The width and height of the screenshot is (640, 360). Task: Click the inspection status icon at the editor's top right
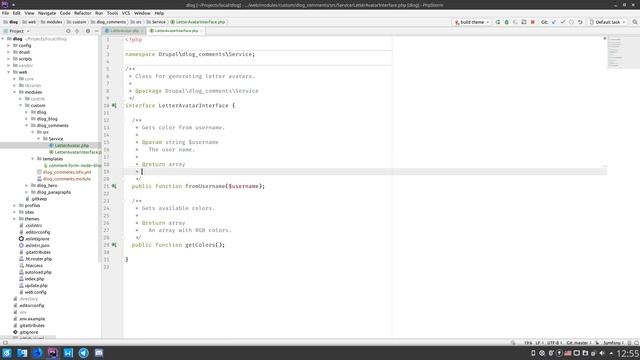point(605,38)
